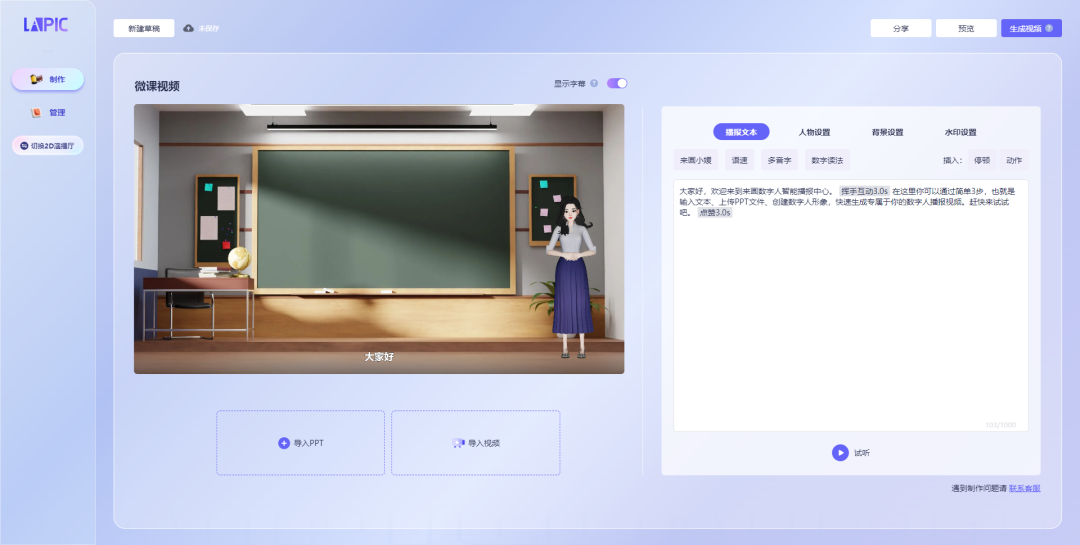Click the cloud save status icon
This screenshot has width=1080, height=545.
pyautogui.click(x=188, y=28)
